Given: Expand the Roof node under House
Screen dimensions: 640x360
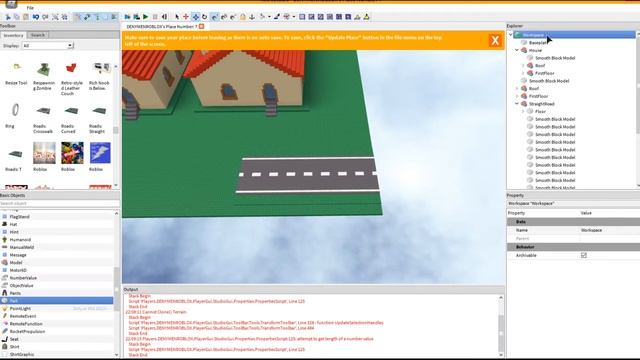Looking at the screenshot, I should coord(523,66).
